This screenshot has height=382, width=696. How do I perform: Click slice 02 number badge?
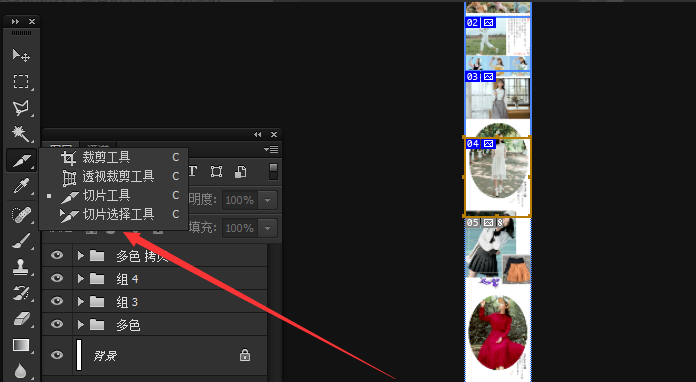click(473, 23)
